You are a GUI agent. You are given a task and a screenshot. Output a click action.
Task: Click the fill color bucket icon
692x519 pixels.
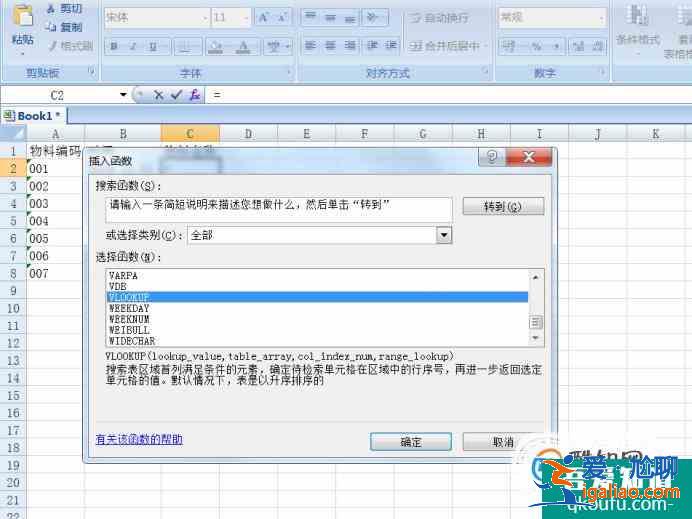coord(215,46)
